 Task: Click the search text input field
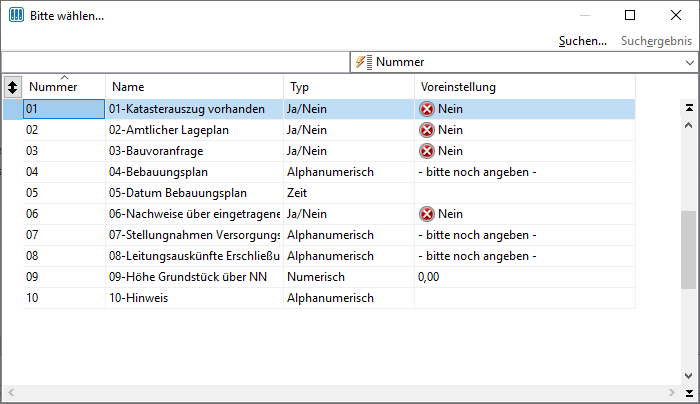175,62
